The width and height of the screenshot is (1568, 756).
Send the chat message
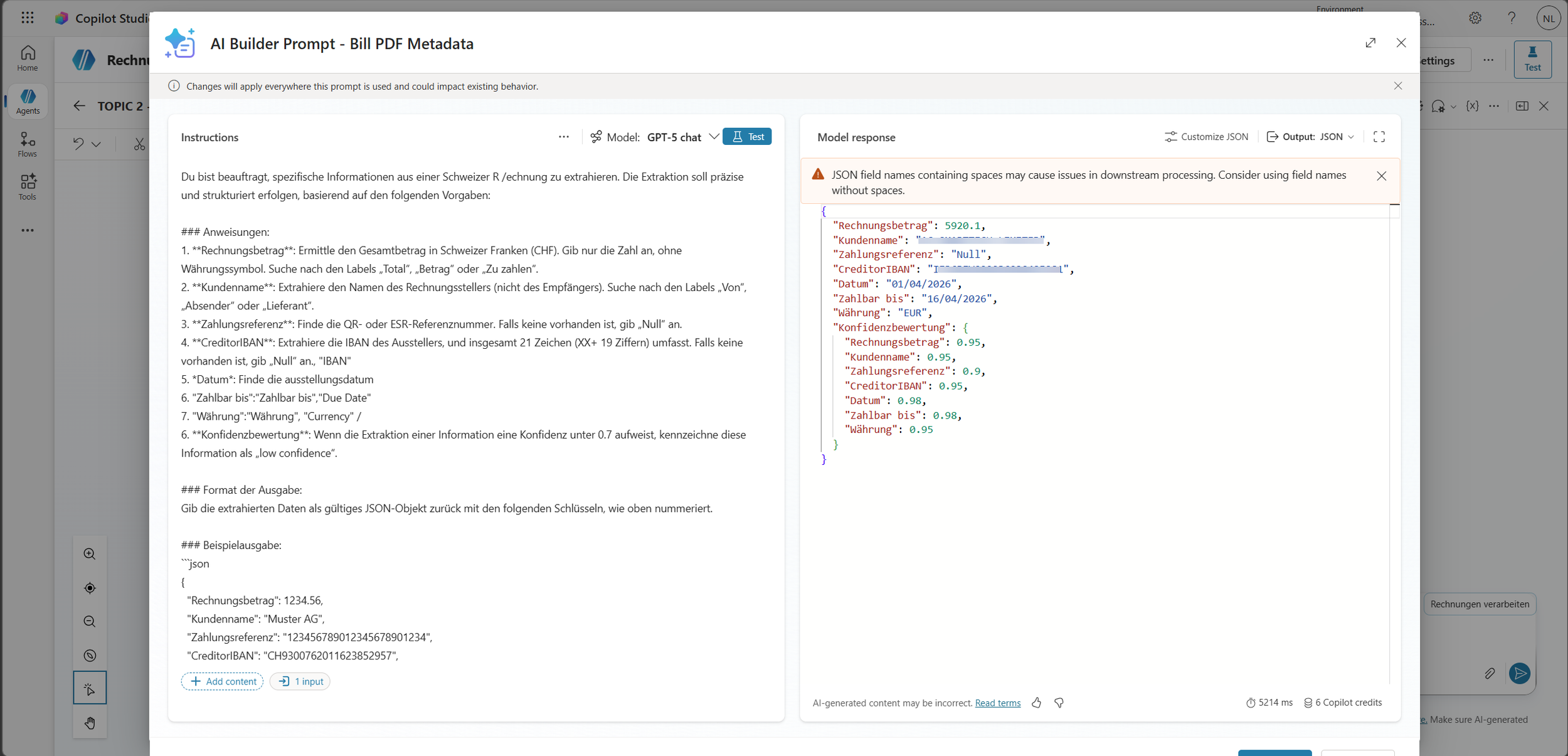coord(1520,674)
